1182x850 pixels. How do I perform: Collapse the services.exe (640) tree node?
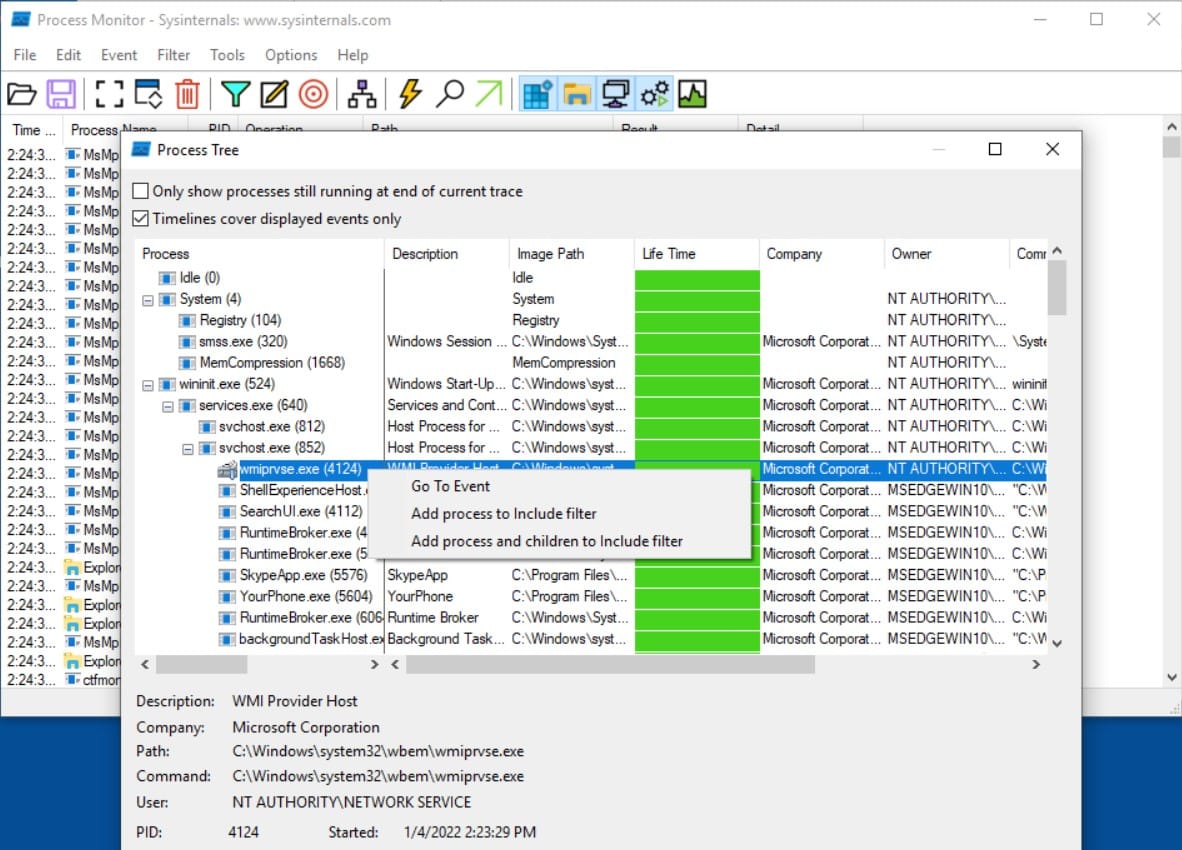[167, 406]
